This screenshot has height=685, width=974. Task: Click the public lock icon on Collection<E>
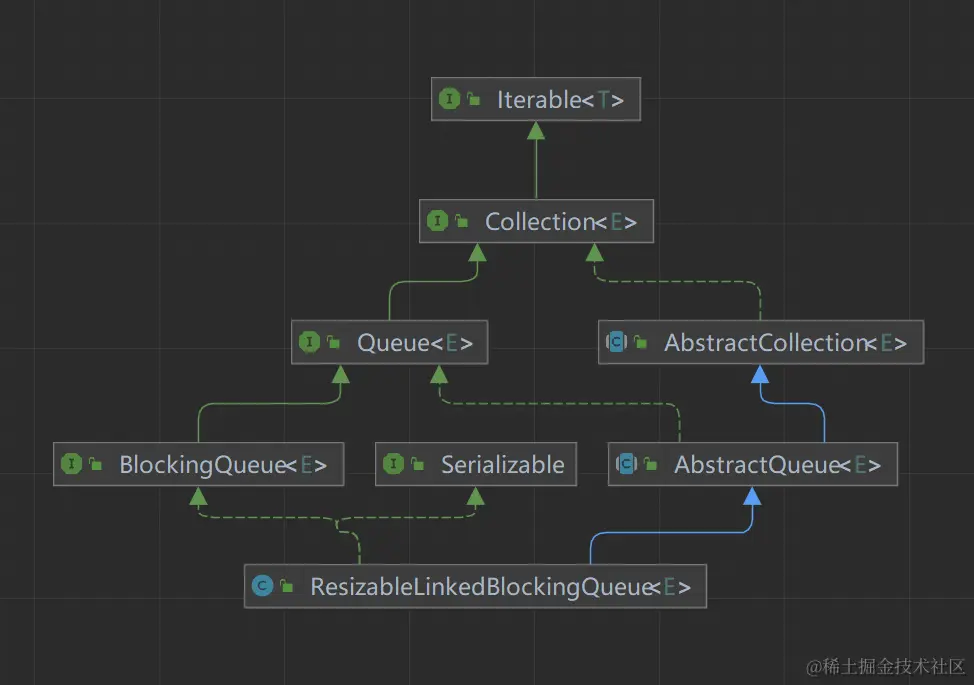[462, 220]
